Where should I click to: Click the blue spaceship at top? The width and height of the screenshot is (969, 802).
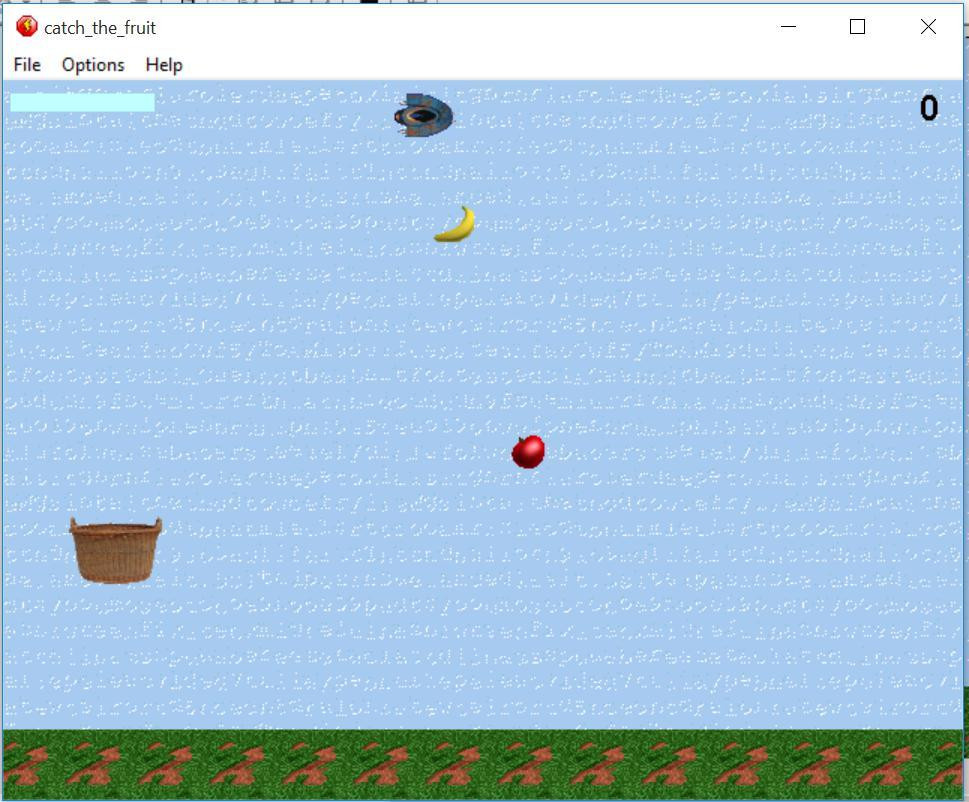(x=423, y=115)
